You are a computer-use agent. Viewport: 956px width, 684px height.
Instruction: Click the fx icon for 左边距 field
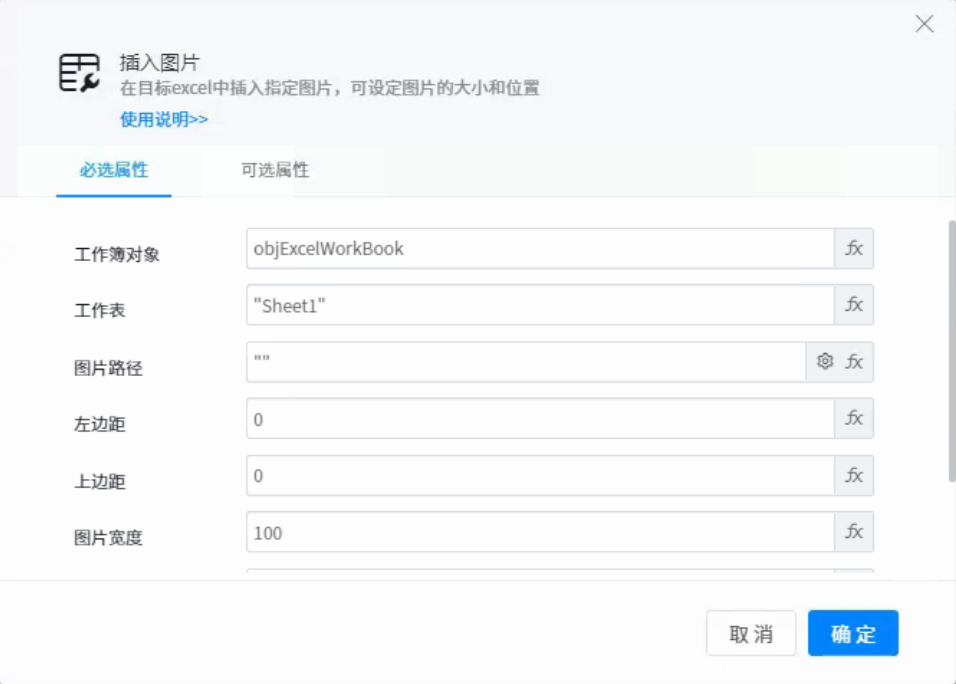pos(854,418)
